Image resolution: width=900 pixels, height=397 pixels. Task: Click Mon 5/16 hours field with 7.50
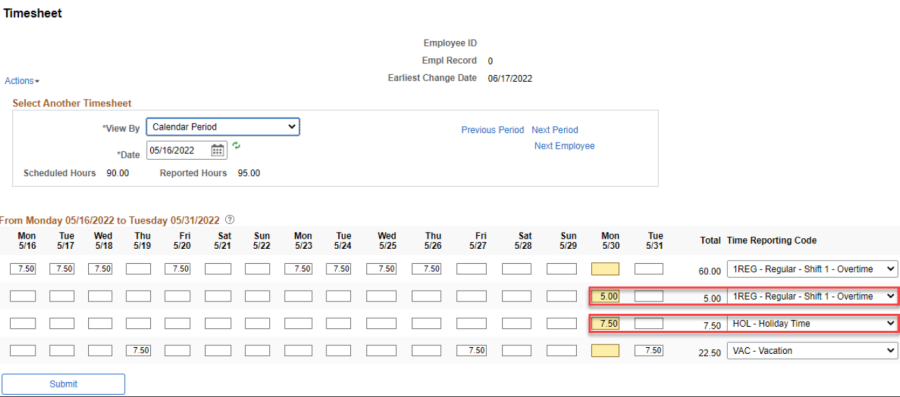(x=23, y=269)
